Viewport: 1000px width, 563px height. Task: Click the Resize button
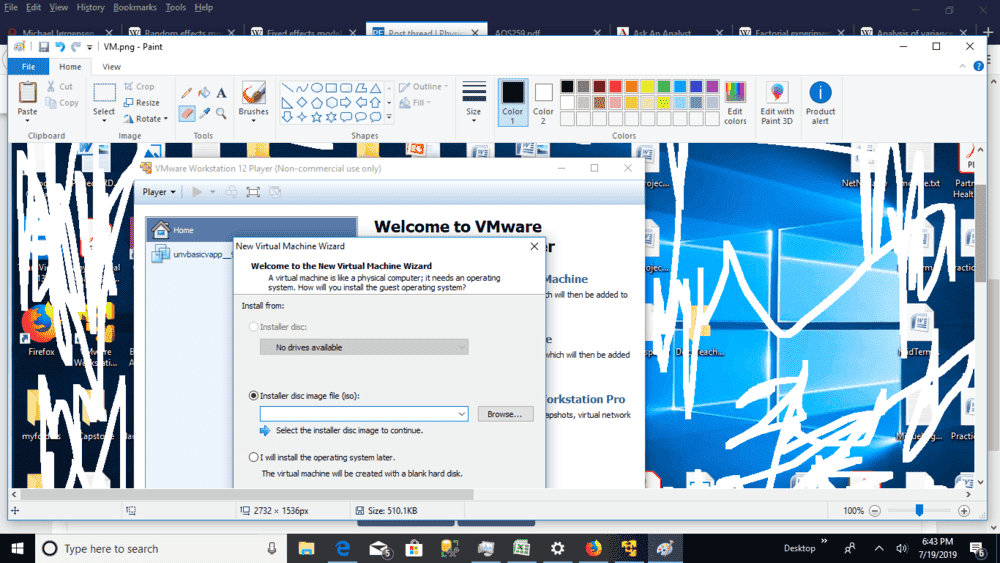[x=142, y=103]
